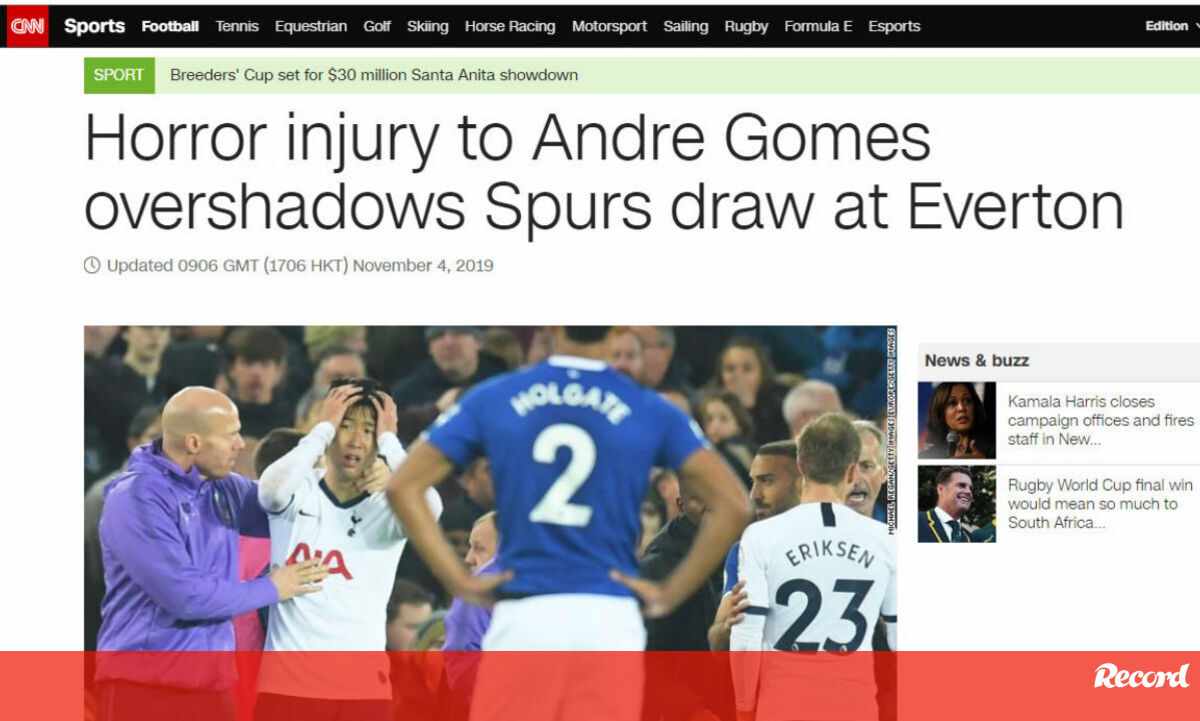Select the Motorsport menu item

[609, 27]
